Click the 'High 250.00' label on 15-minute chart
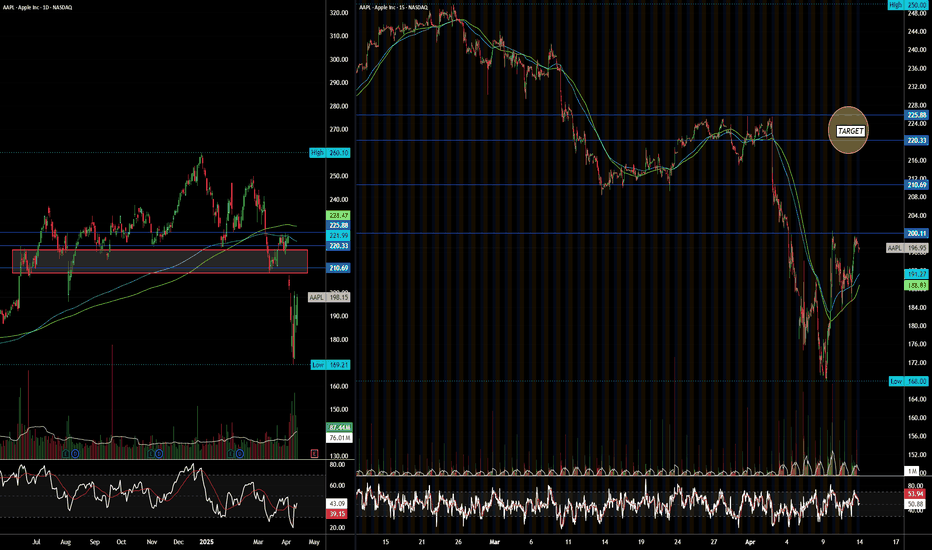 [908, 4]
